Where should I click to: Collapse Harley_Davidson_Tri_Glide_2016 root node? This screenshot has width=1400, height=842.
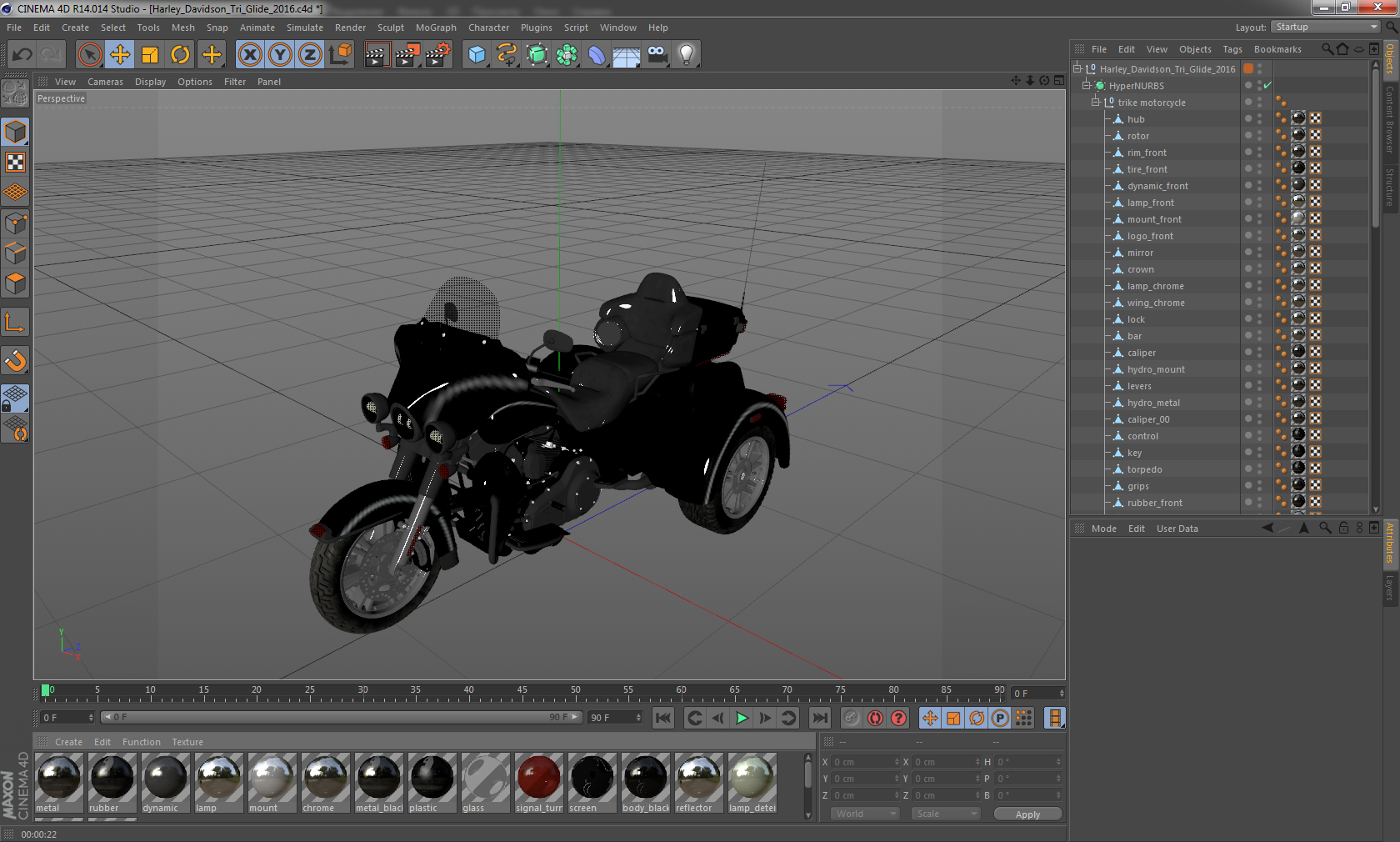pos(1077,68)
